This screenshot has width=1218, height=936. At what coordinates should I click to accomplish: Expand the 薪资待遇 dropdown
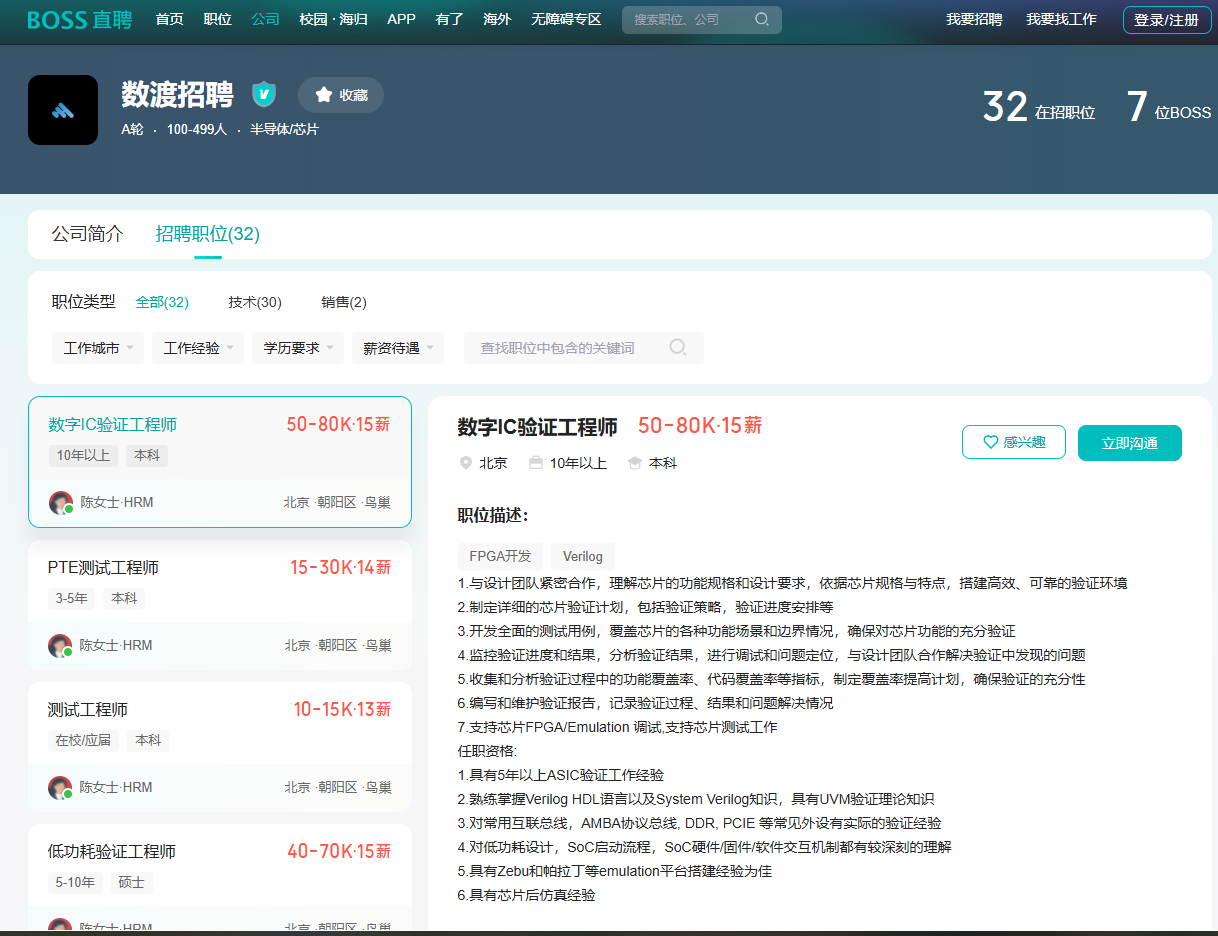pyautogui.click(x=398, y=348)
